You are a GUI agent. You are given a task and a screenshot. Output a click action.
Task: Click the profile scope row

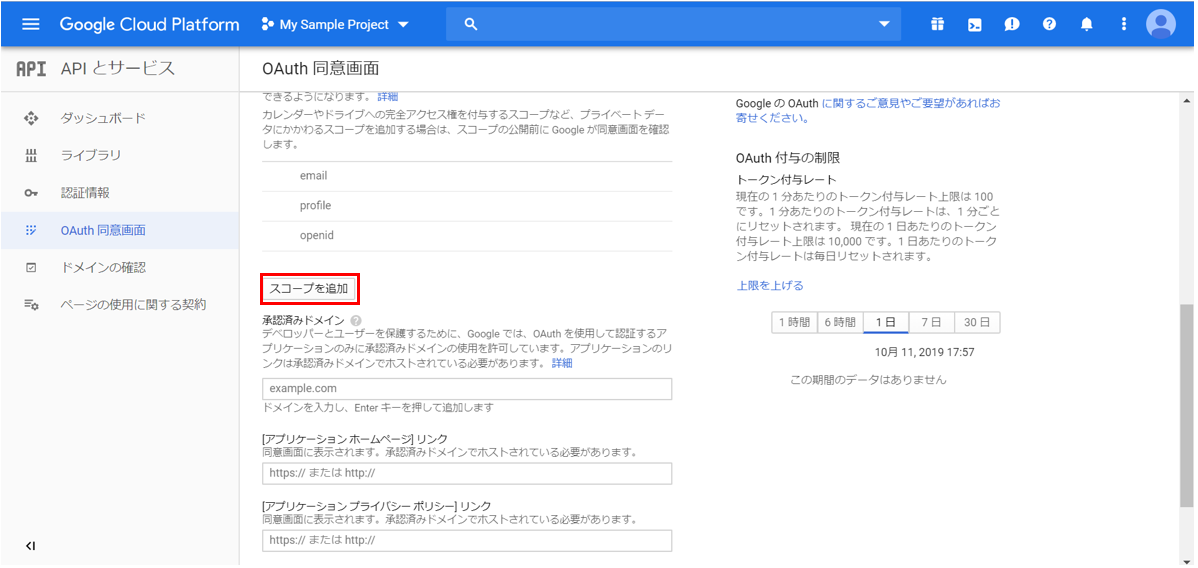click(x=467, y=206)
